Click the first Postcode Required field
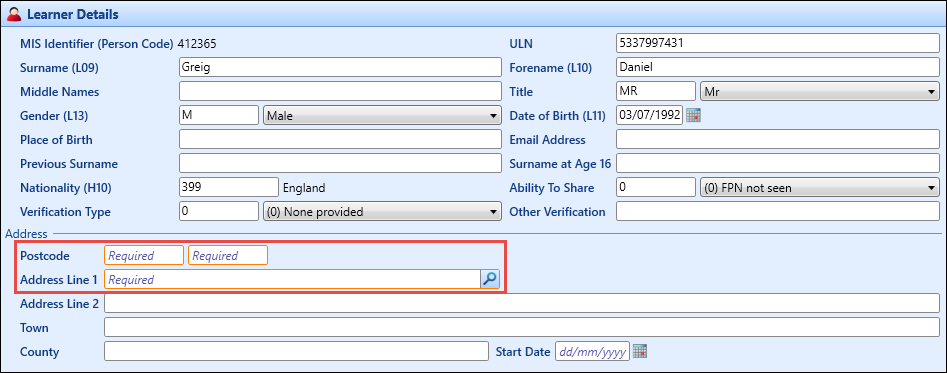Viewport: 947px width, 373px height. point(144,255)
